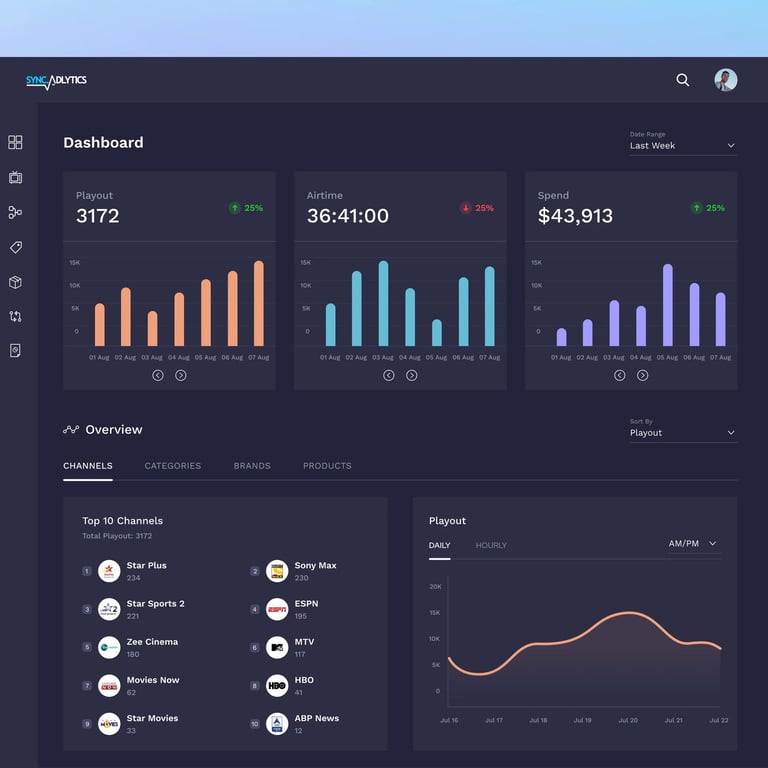768x768 pixels.
Task: Click the Jul 20 label on Playout chart
Action: [x=628, y=720]
